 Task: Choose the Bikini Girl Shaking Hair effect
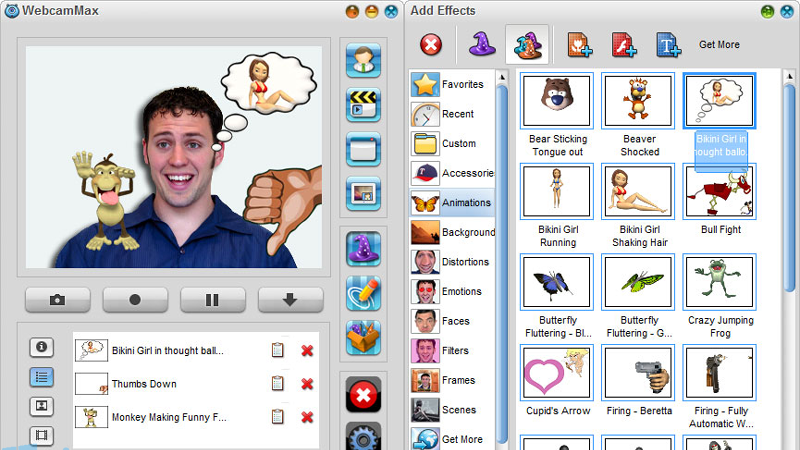(x=638, y=191)
